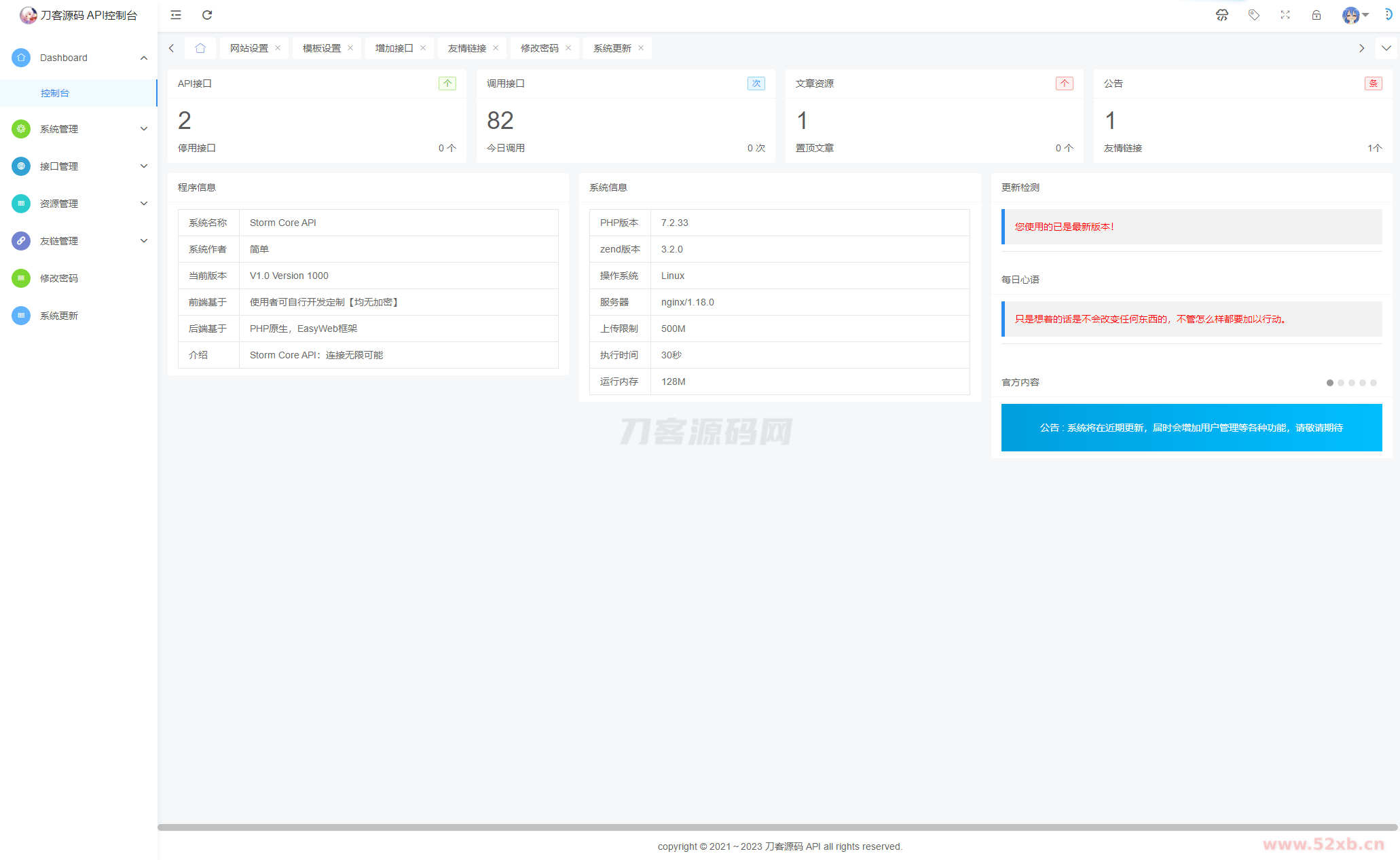Click the refresh icon in the header

(x=207, y=15)
